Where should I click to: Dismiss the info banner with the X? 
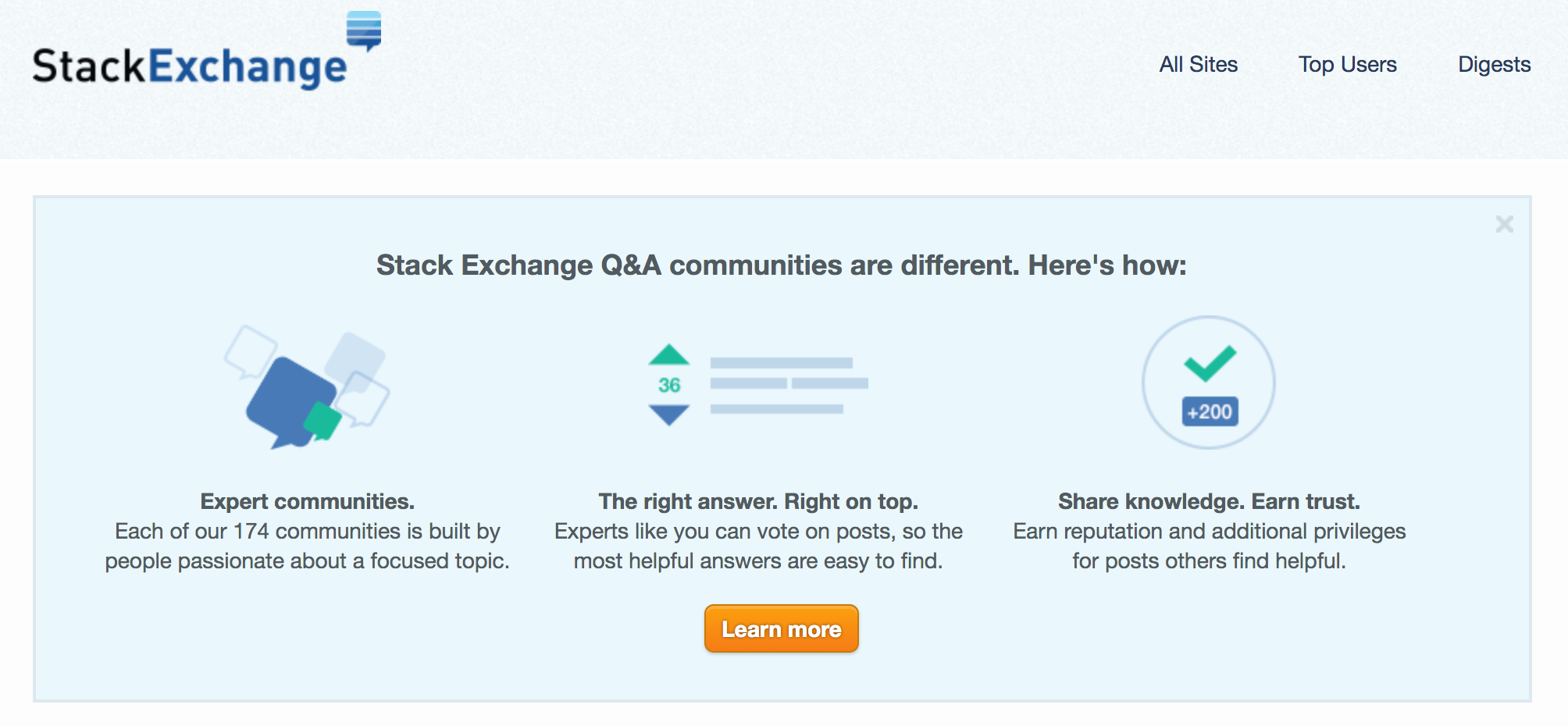1504,224
